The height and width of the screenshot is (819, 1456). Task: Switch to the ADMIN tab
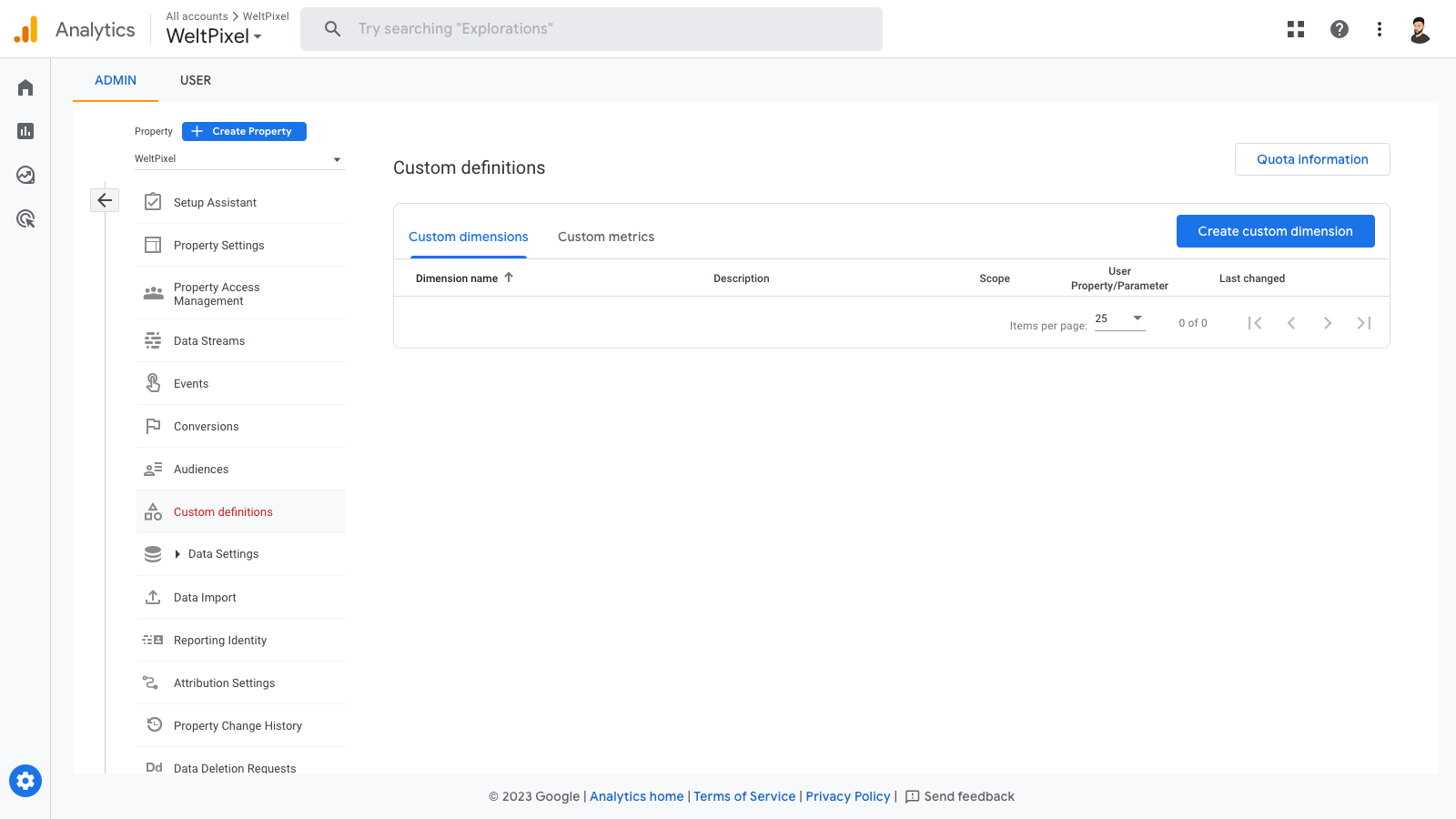(116, 80)
